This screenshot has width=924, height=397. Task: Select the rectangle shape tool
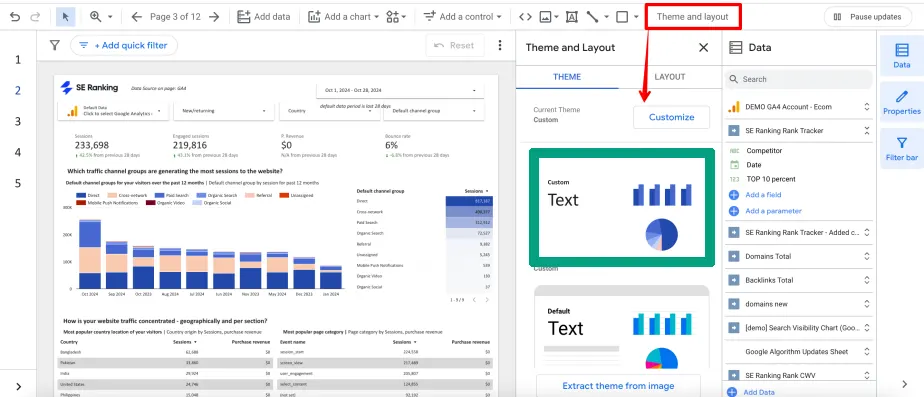[622, 17]
